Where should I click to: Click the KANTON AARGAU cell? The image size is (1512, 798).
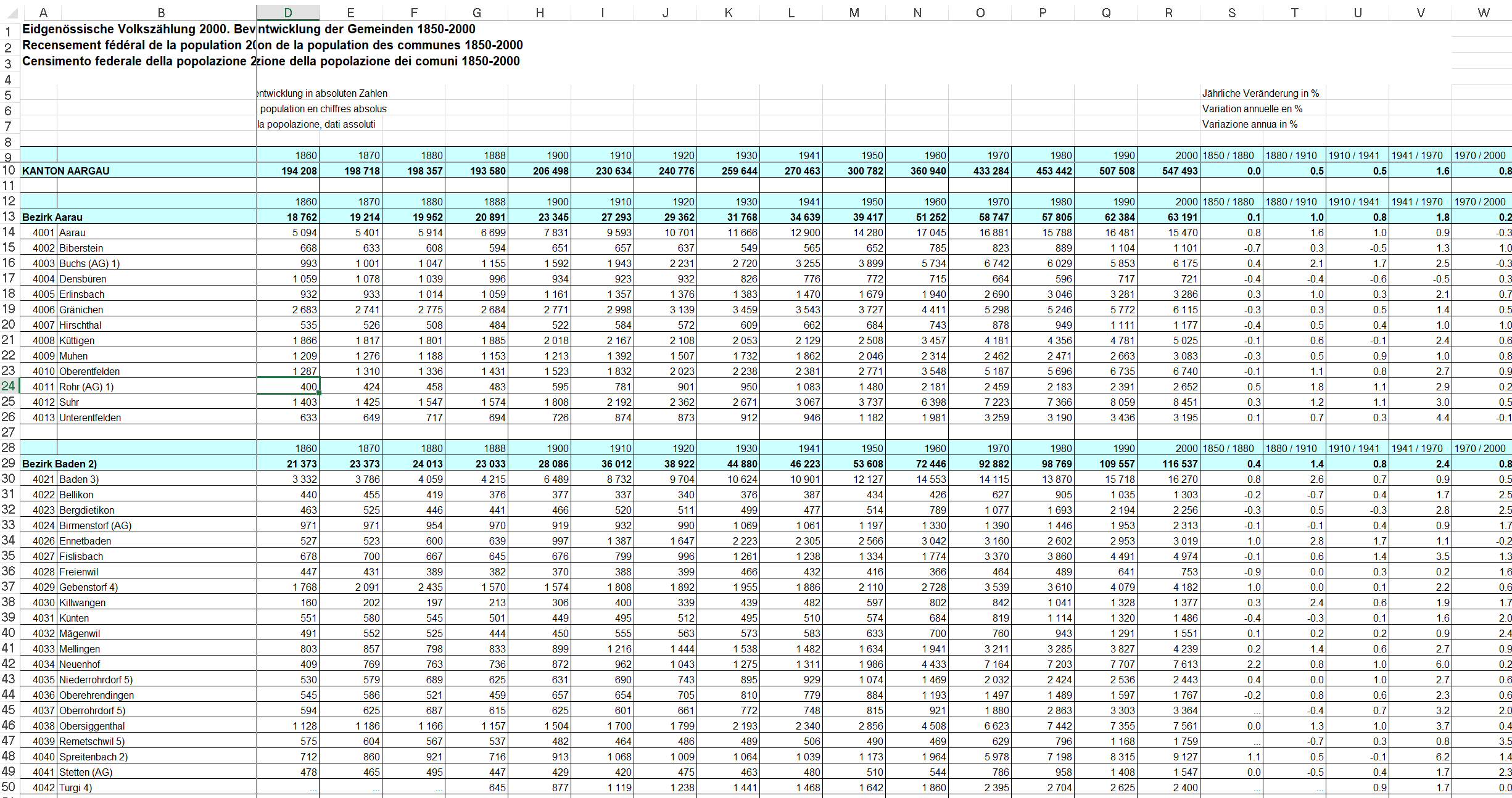(x=138, y=171)
